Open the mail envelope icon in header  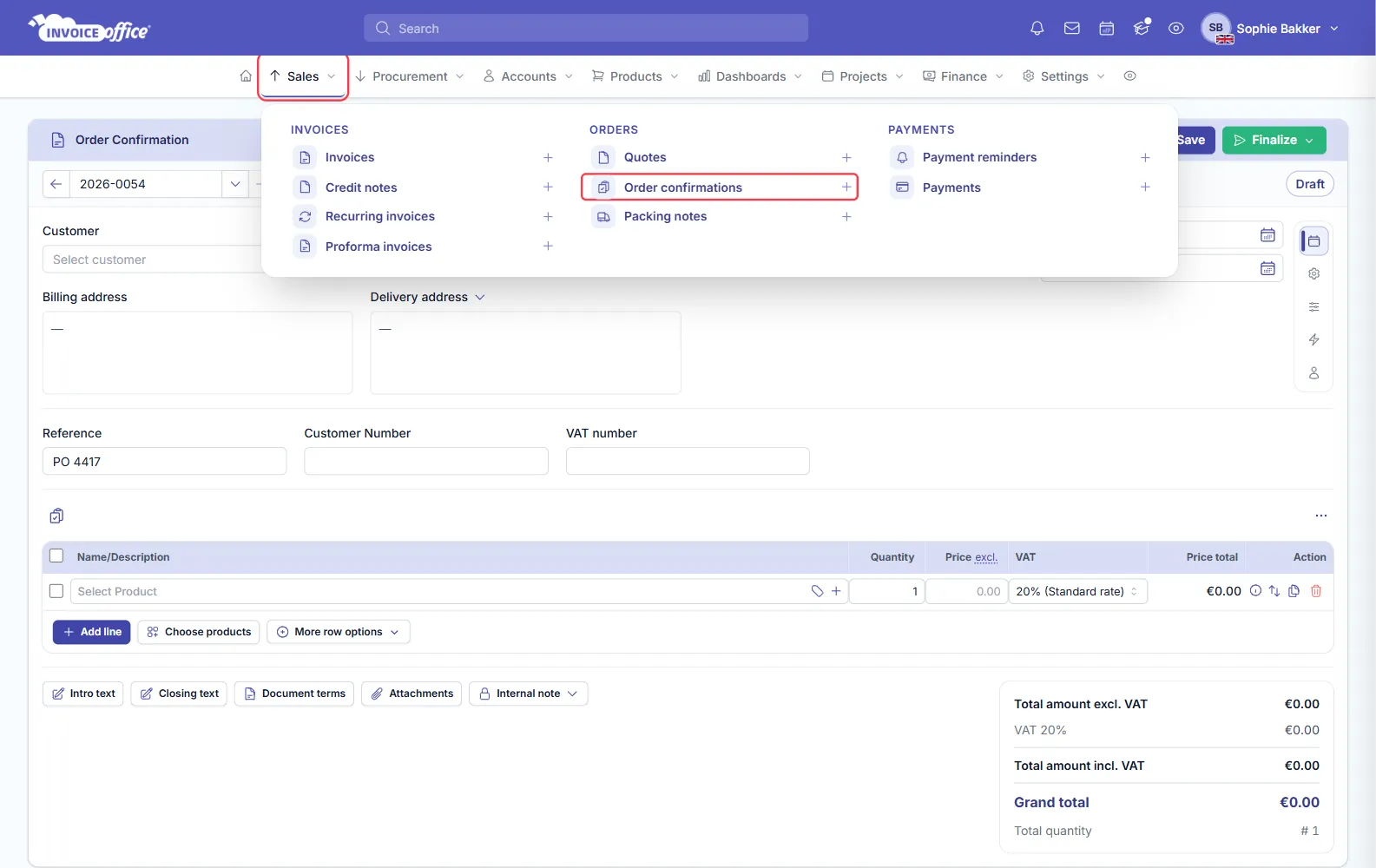1071,29
